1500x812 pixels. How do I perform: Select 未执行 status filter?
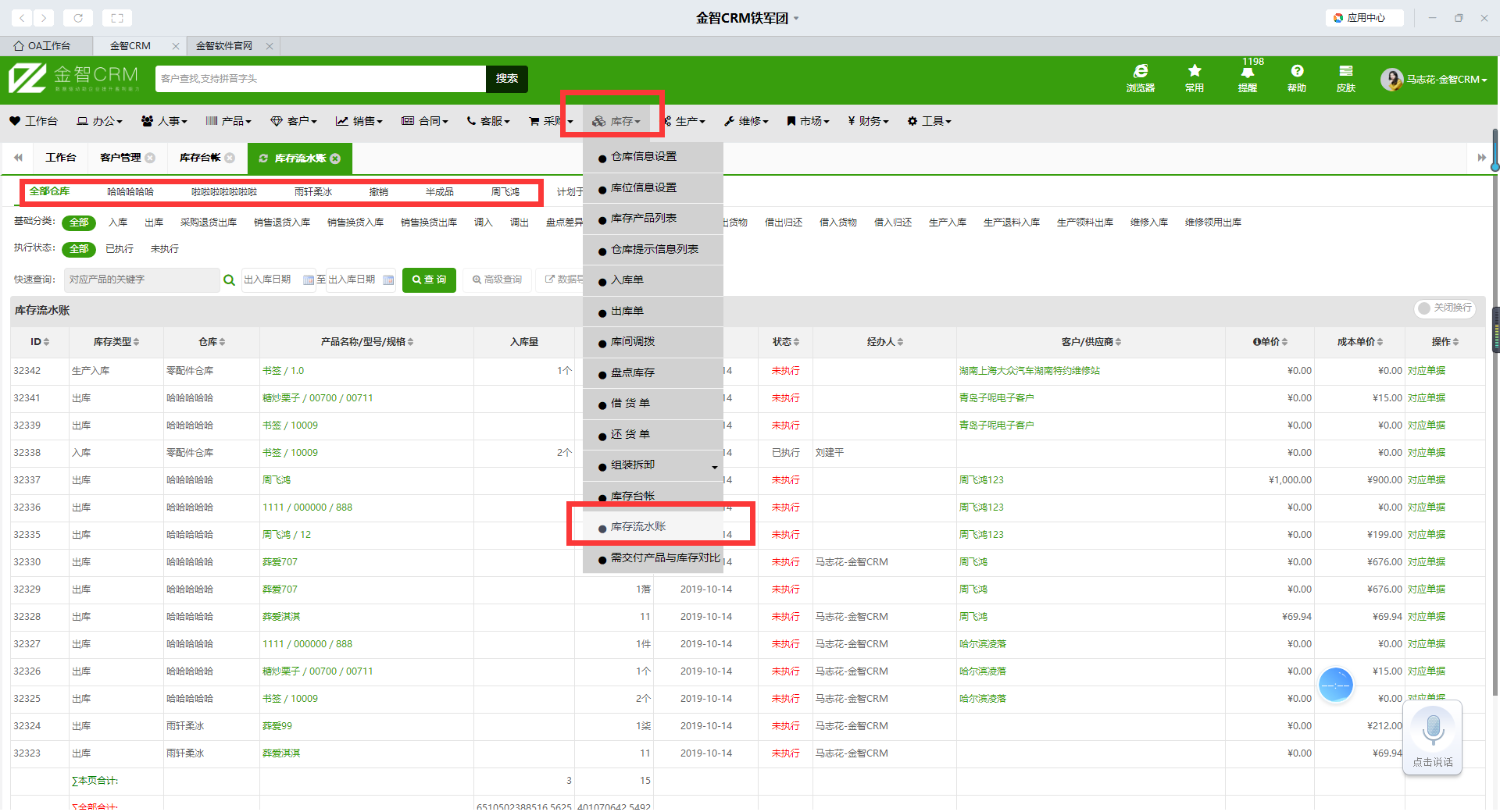tap(165, 249)
